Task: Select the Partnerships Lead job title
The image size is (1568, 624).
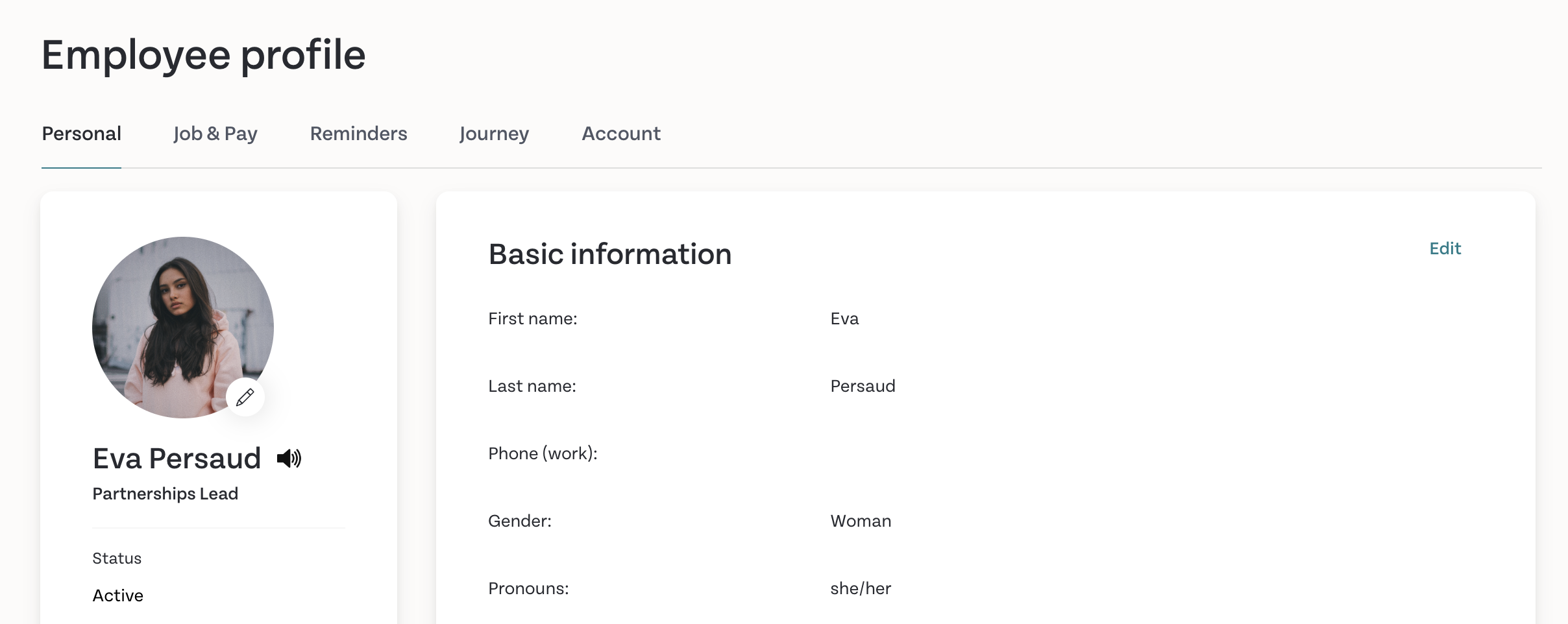Action: (165, 494)
